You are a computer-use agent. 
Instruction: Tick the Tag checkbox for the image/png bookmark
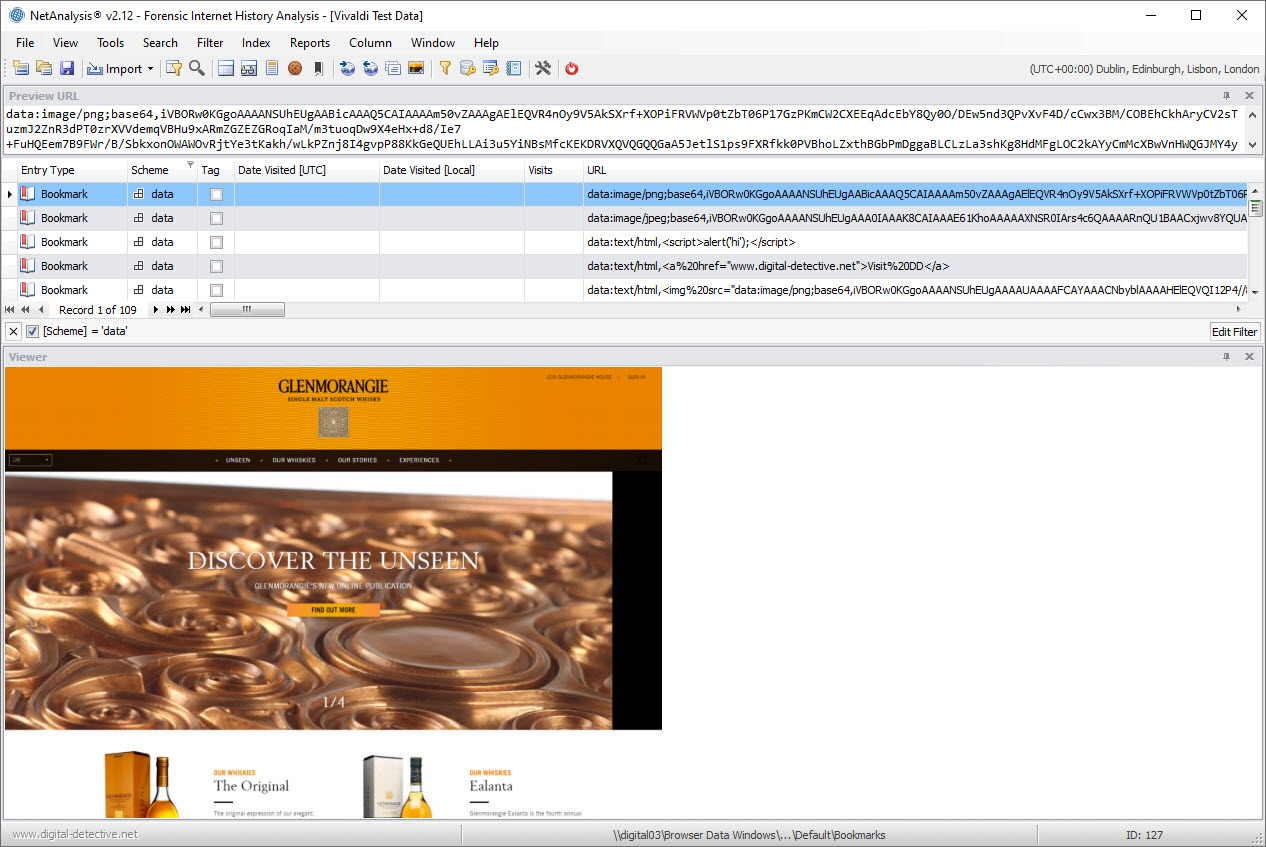(216, 194)
